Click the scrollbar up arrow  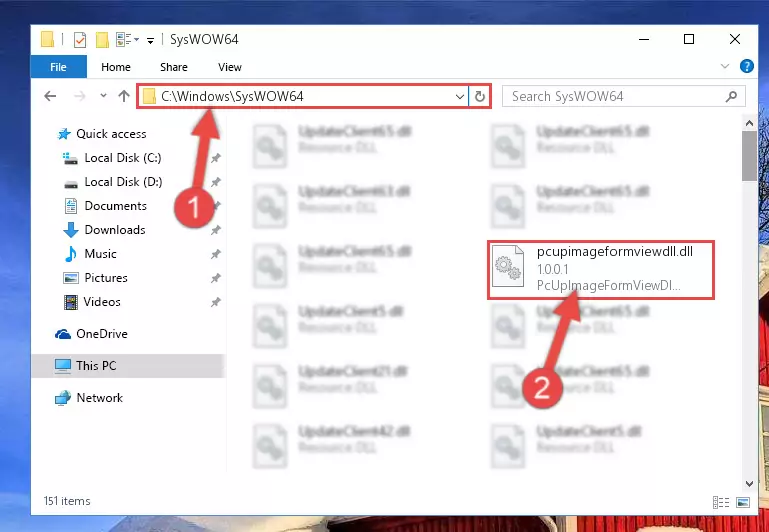[x=749, y=124]
